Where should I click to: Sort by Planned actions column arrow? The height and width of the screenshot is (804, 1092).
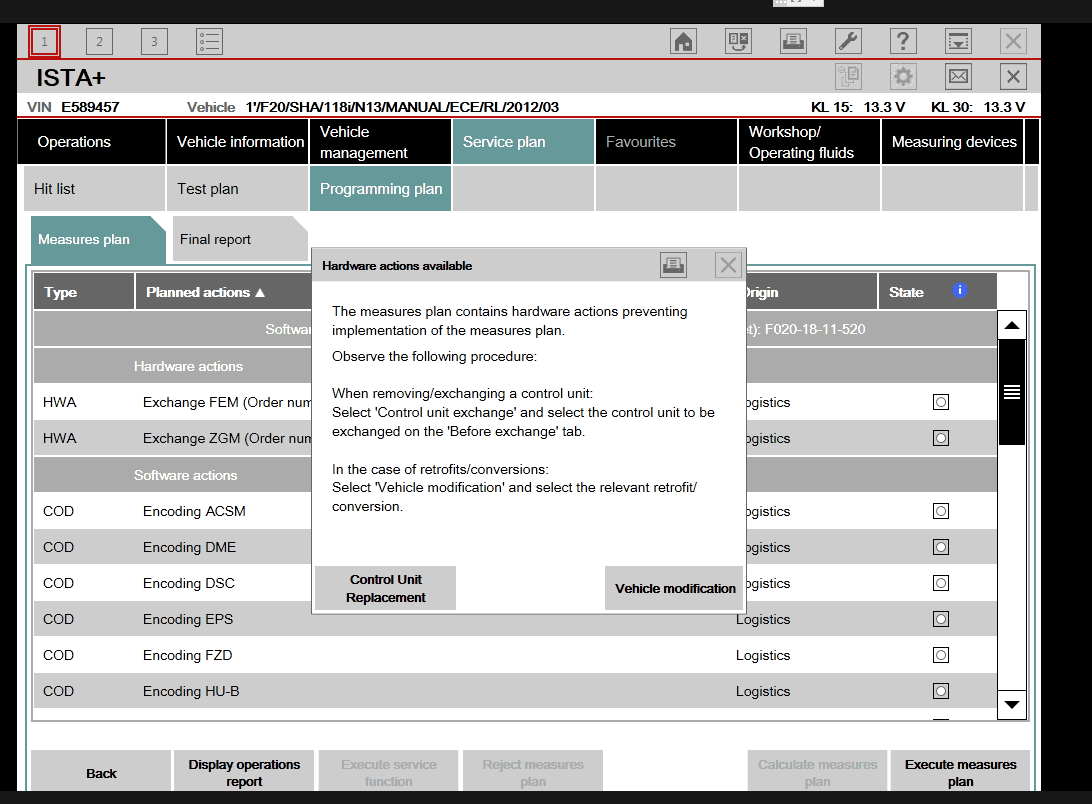tap(260, 293)
